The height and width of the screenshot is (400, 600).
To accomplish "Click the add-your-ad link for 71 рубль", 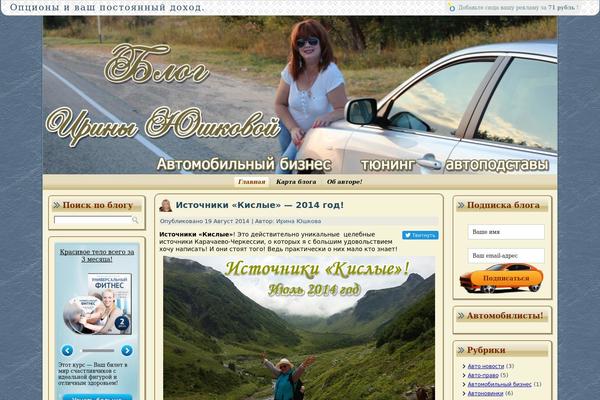I will (518, 7).
